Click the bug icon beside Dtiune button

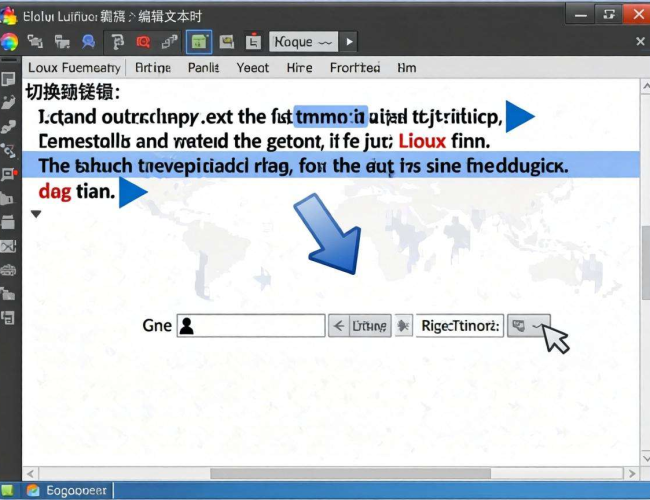pos(403,325)
